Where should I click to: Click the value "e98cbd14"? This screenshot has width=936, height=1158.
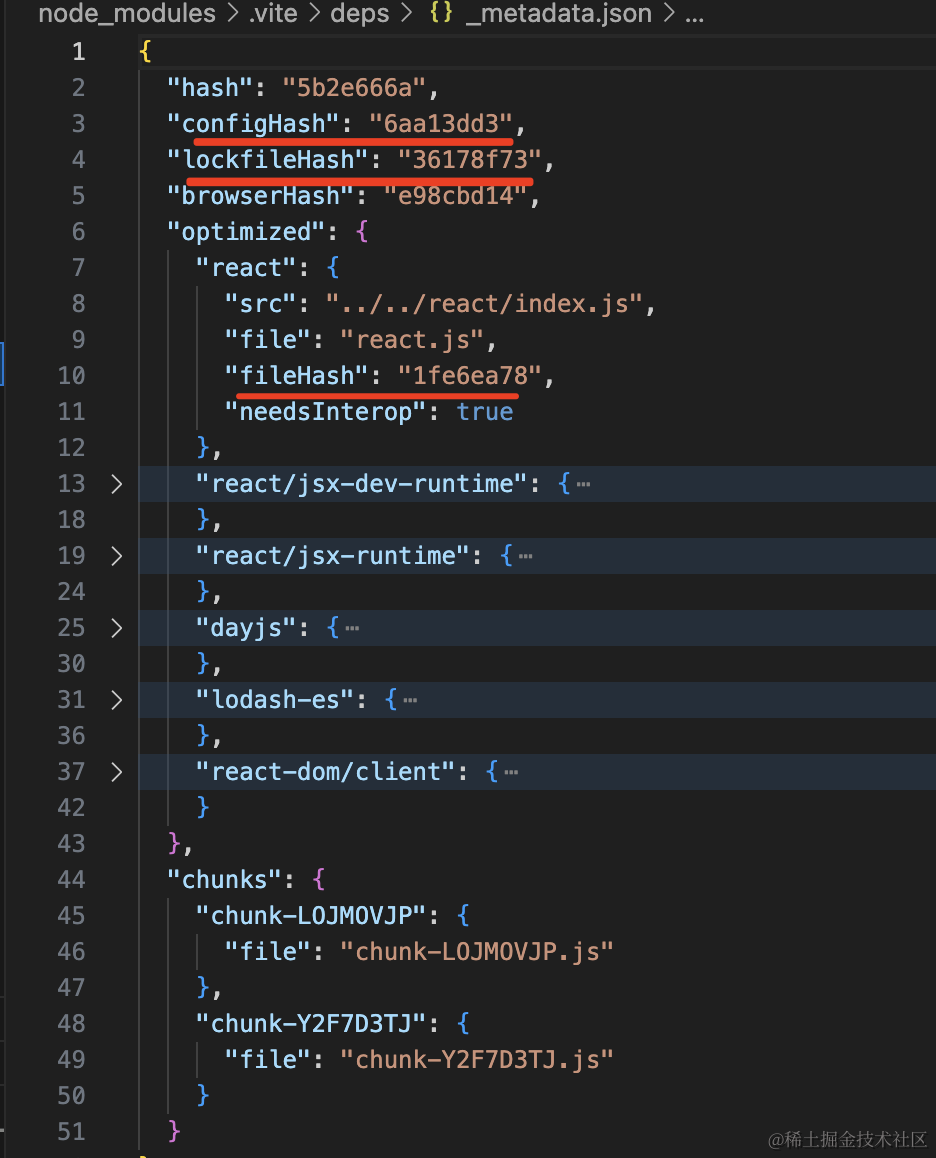tap(456, 196)
